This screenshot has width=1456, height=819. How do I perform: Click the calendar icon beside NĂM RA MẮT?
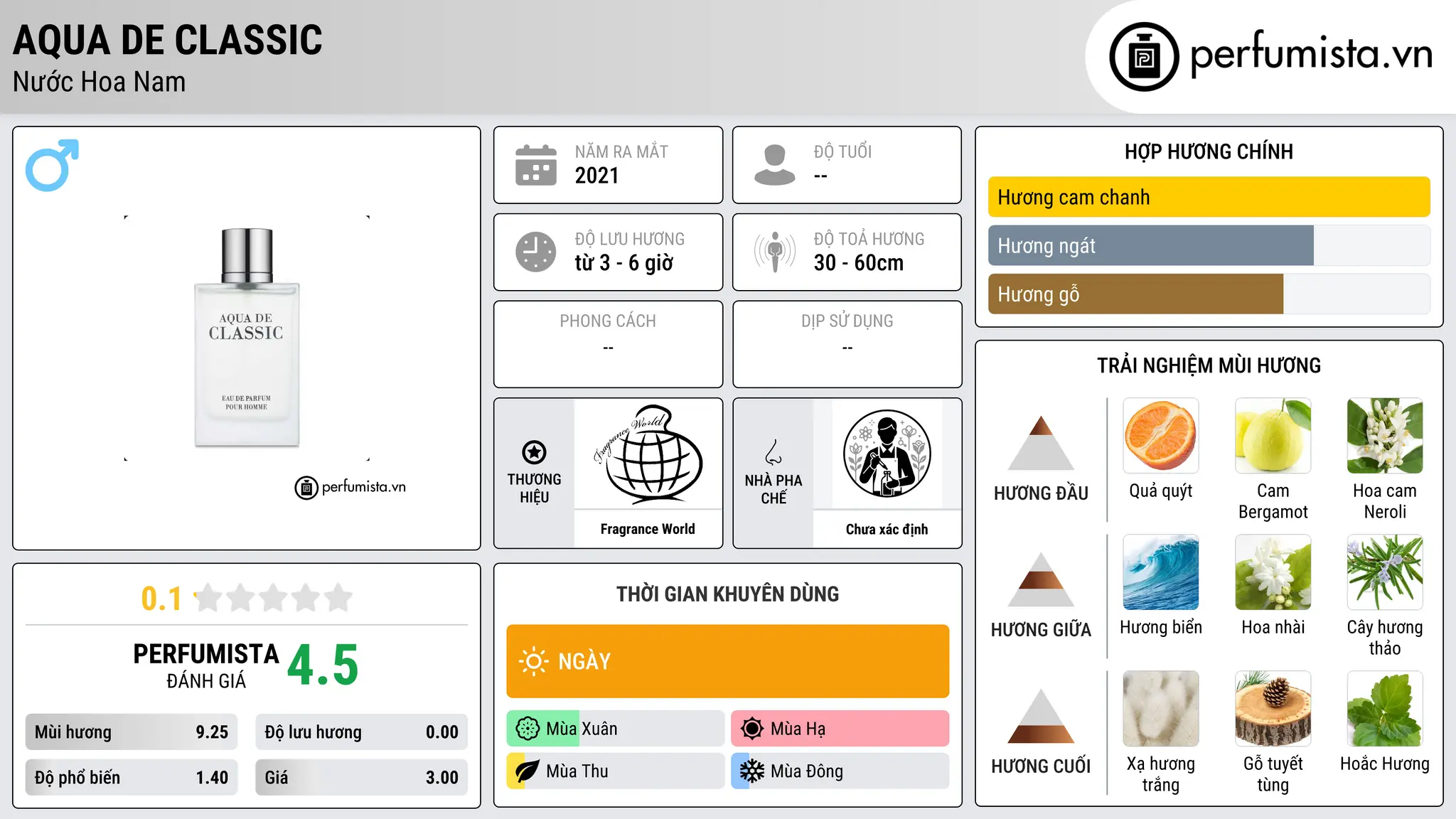pyautogui.click(x=536, y=165)
